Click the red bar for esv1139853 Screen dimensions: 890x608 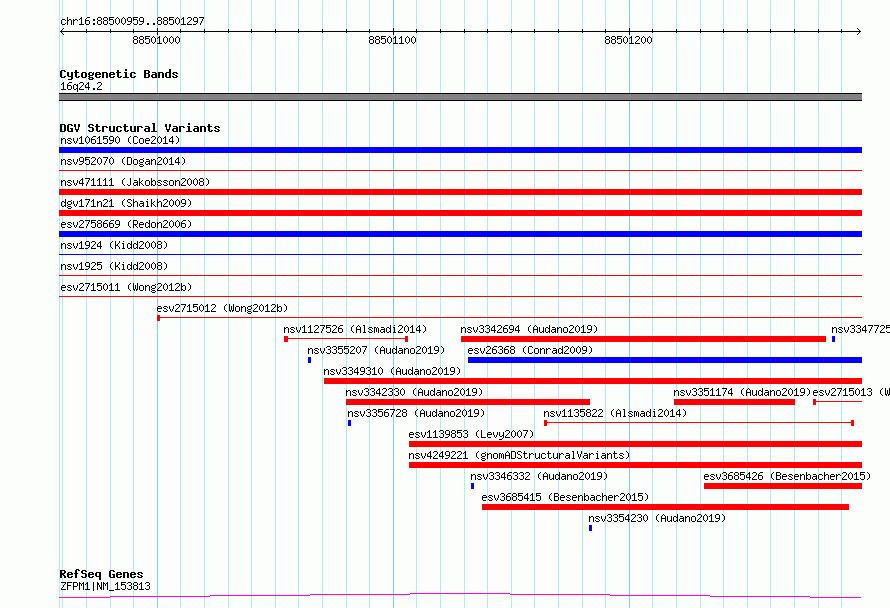pos(635,444)
